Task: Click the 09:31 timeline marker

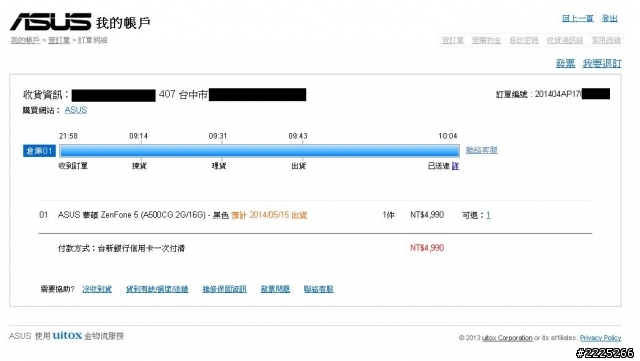Action: 218,136
